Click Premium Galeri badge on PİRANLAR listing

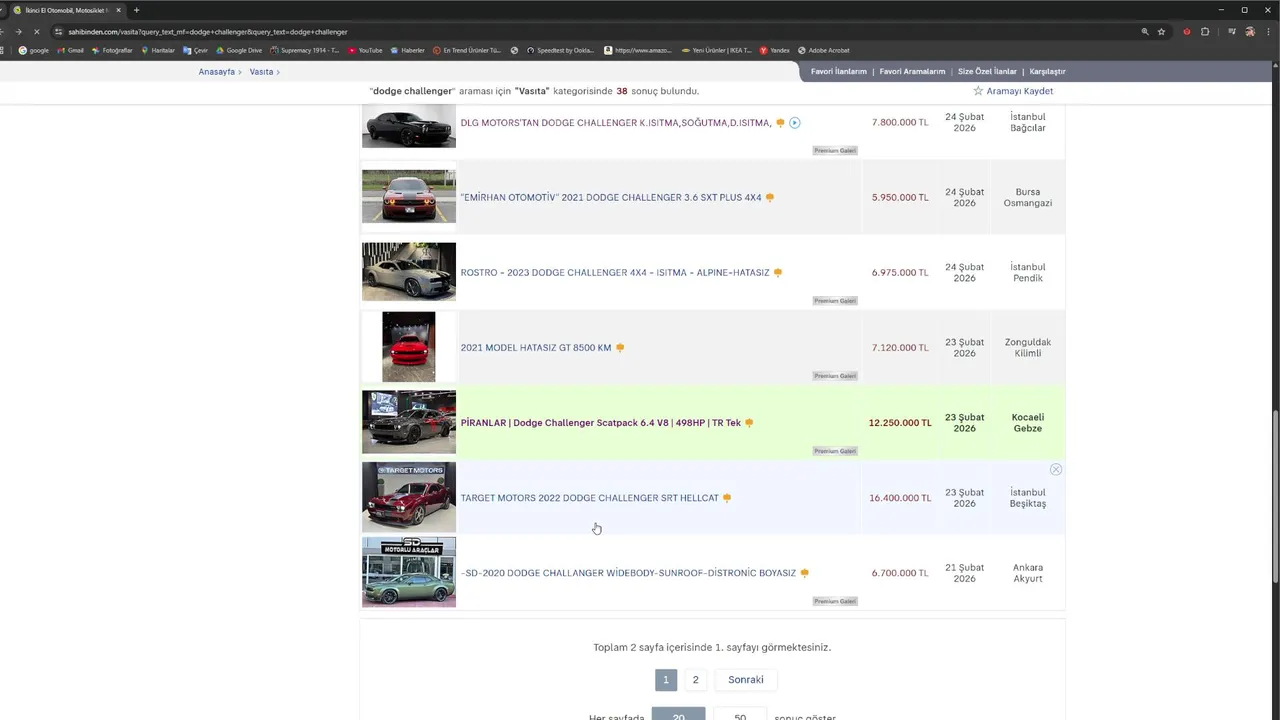pyautogui.click(x=835, y=451)
